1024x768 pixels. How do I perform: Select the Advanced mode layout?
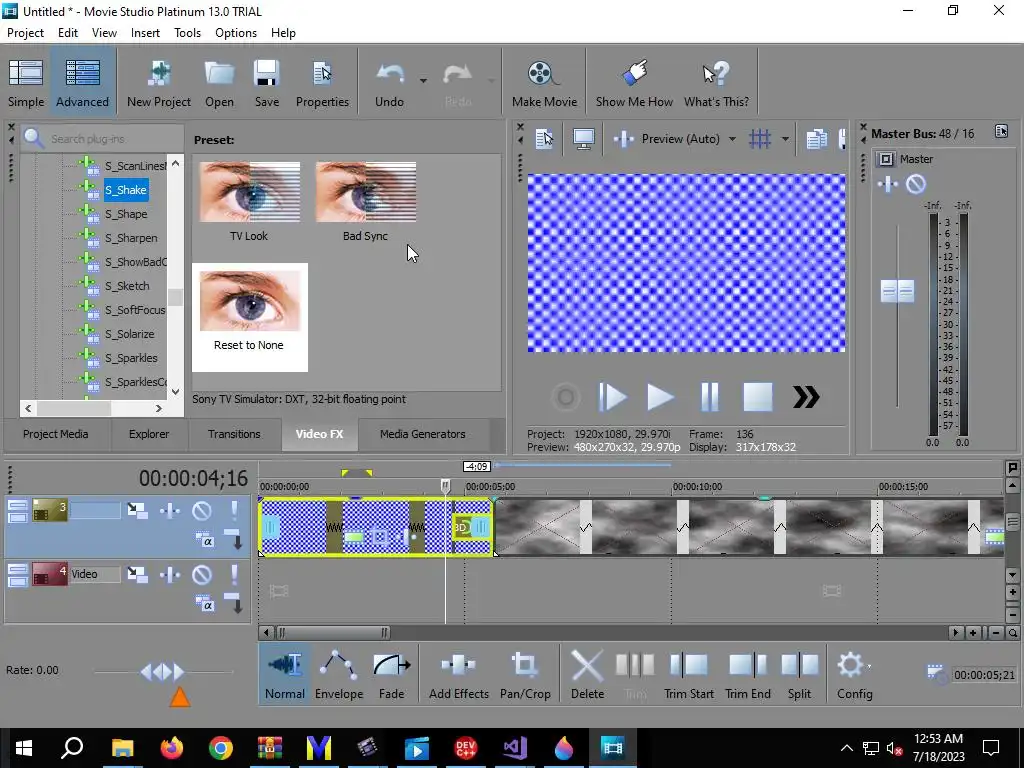82,83
